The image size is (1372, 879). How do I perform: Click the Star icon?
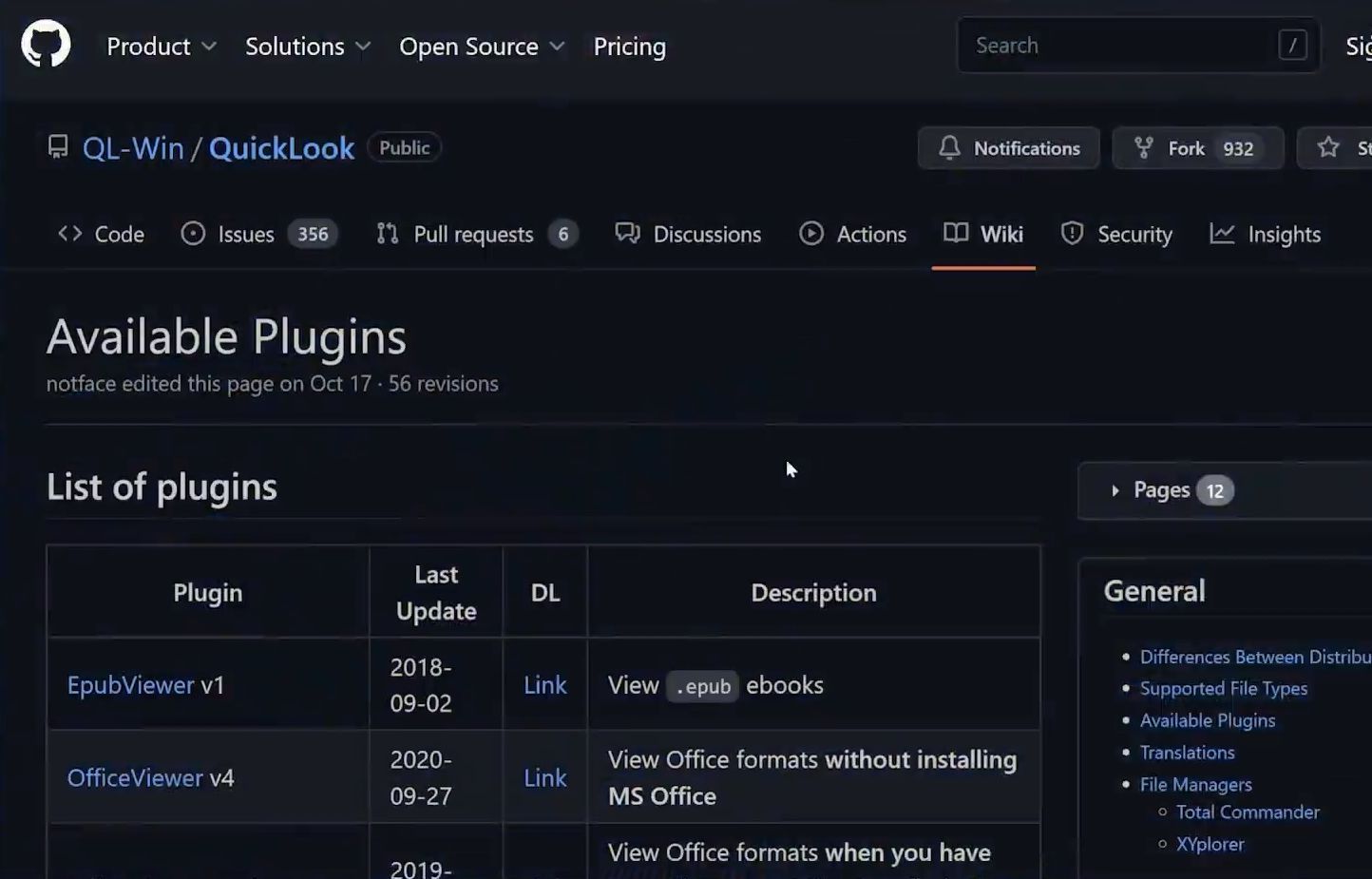pos(1328,147)
